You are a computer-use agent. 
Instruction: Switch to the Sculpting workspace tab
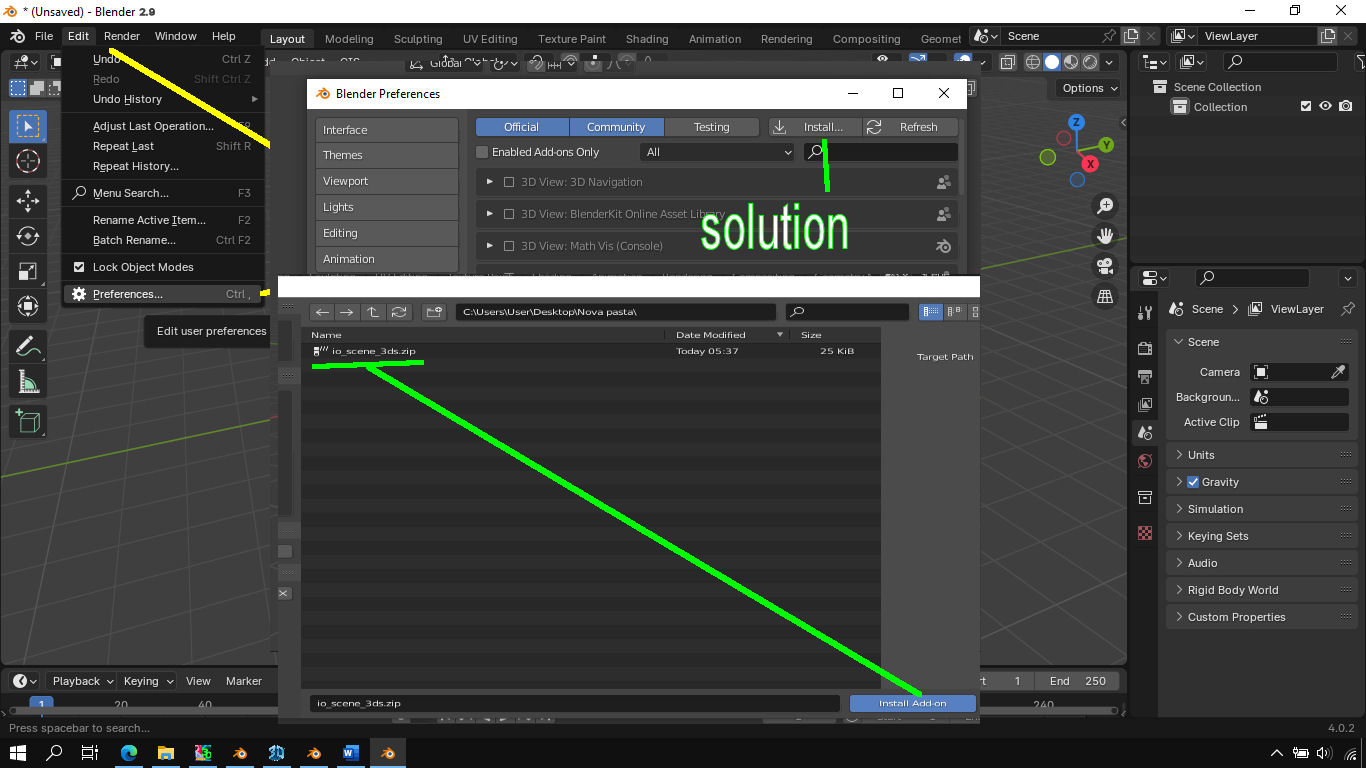(418, 39)
